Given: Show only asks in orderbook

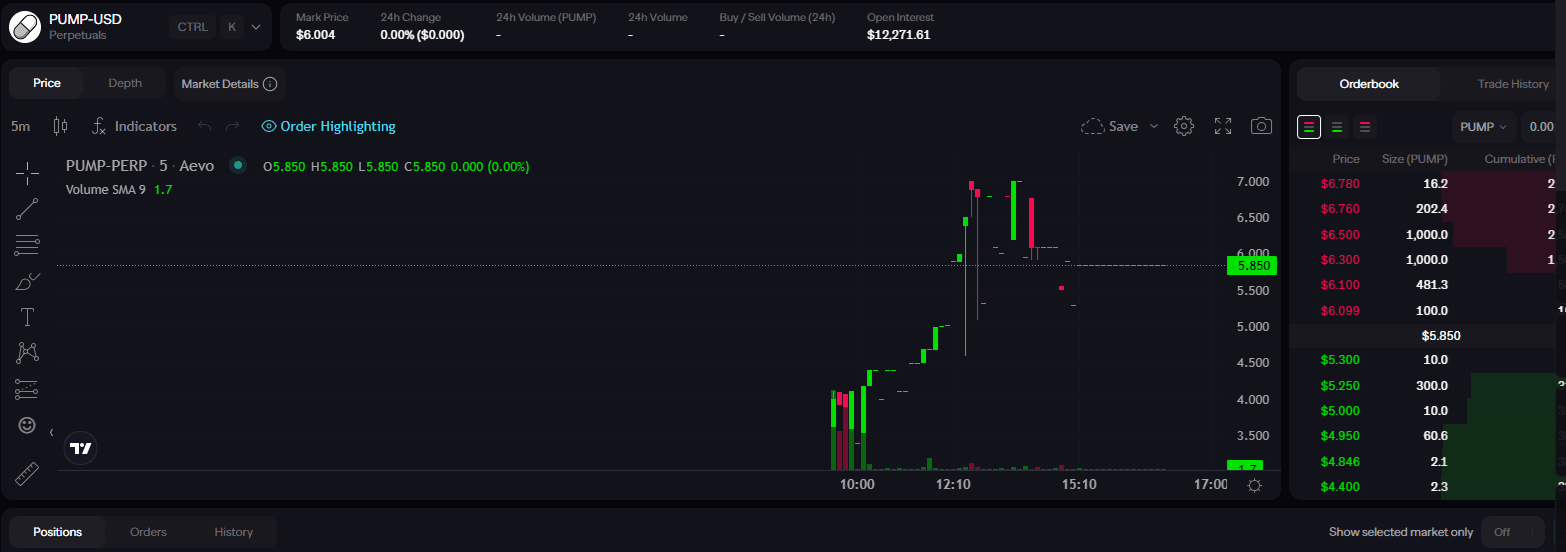Looking at the screenshot, I should pos(1365,127).
